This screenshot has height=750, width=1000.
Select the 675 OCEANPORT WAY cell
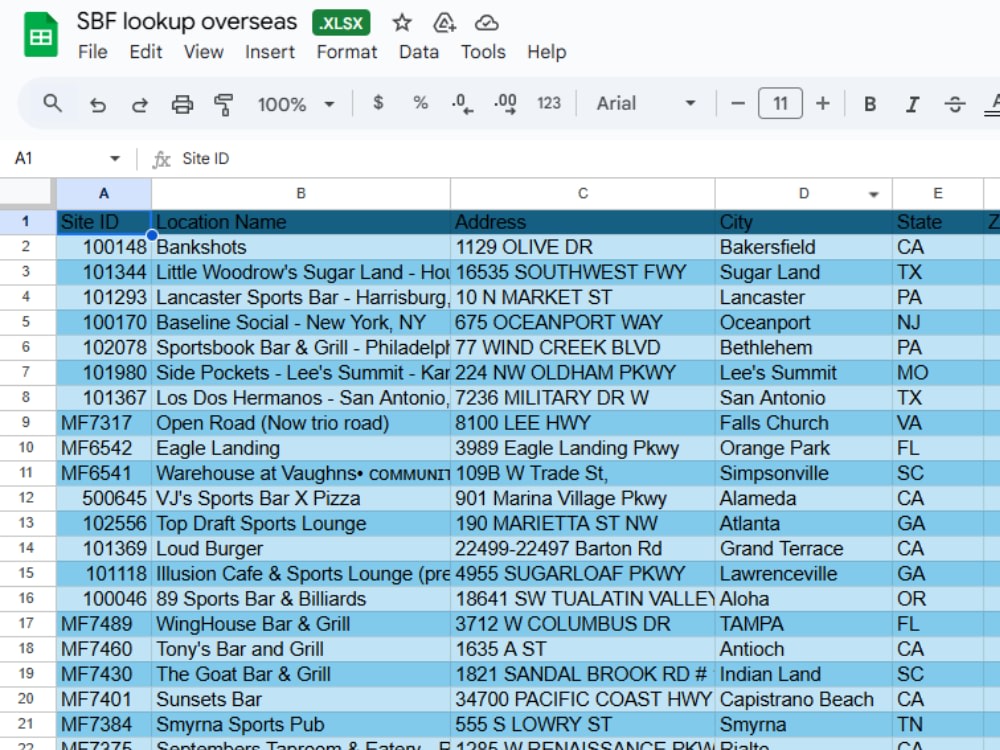point(583,323)
